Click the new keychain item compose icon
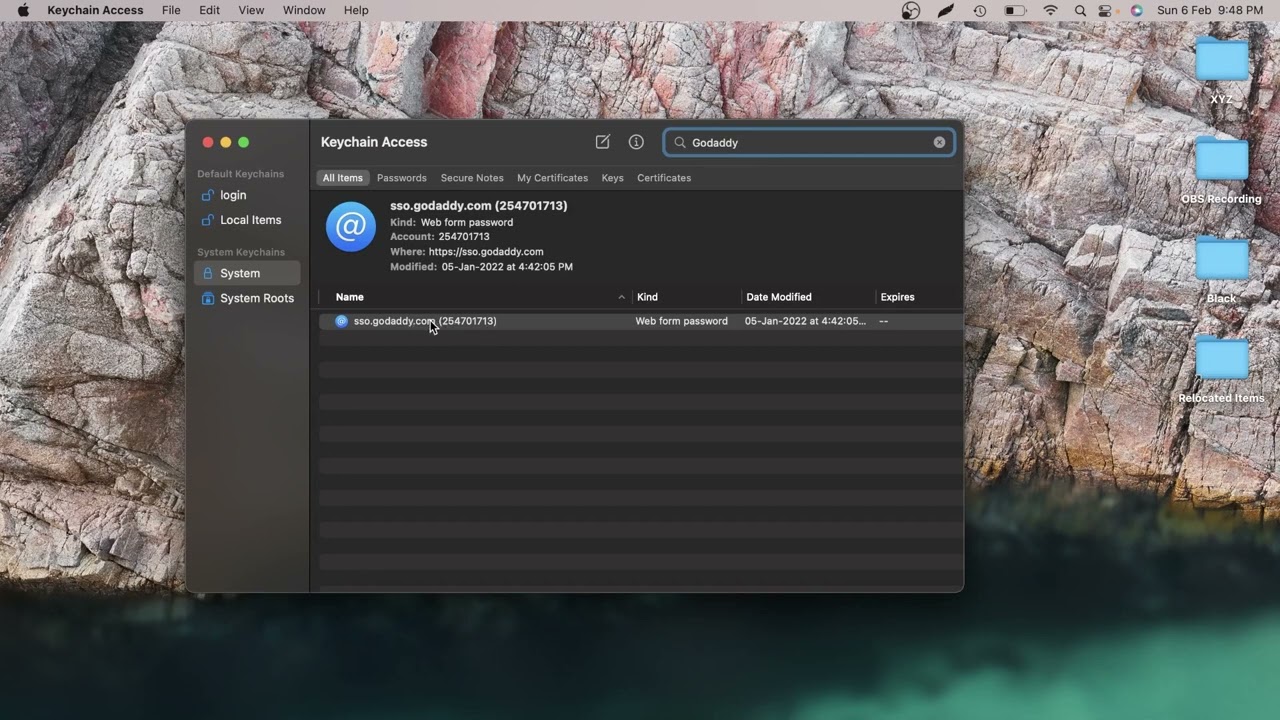The height and width of the screenshot is (720, 1280). coord(602,142)
